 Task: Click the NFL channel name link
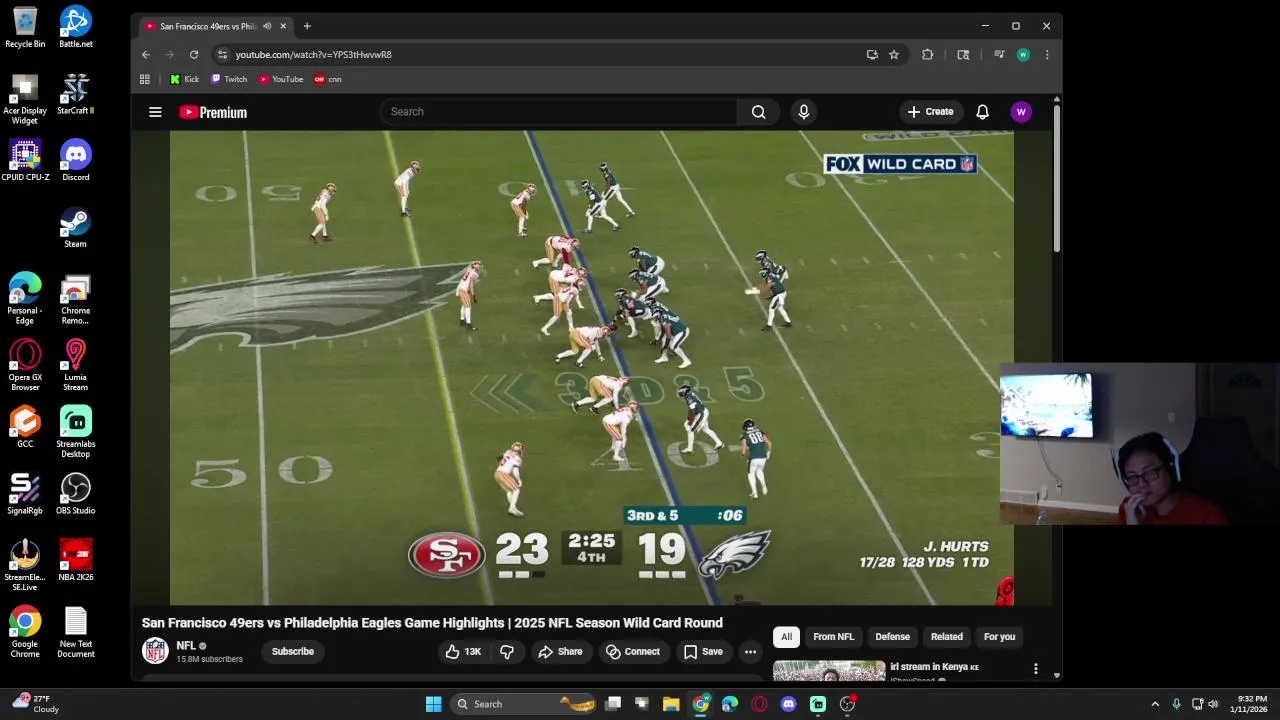point(186,646)
